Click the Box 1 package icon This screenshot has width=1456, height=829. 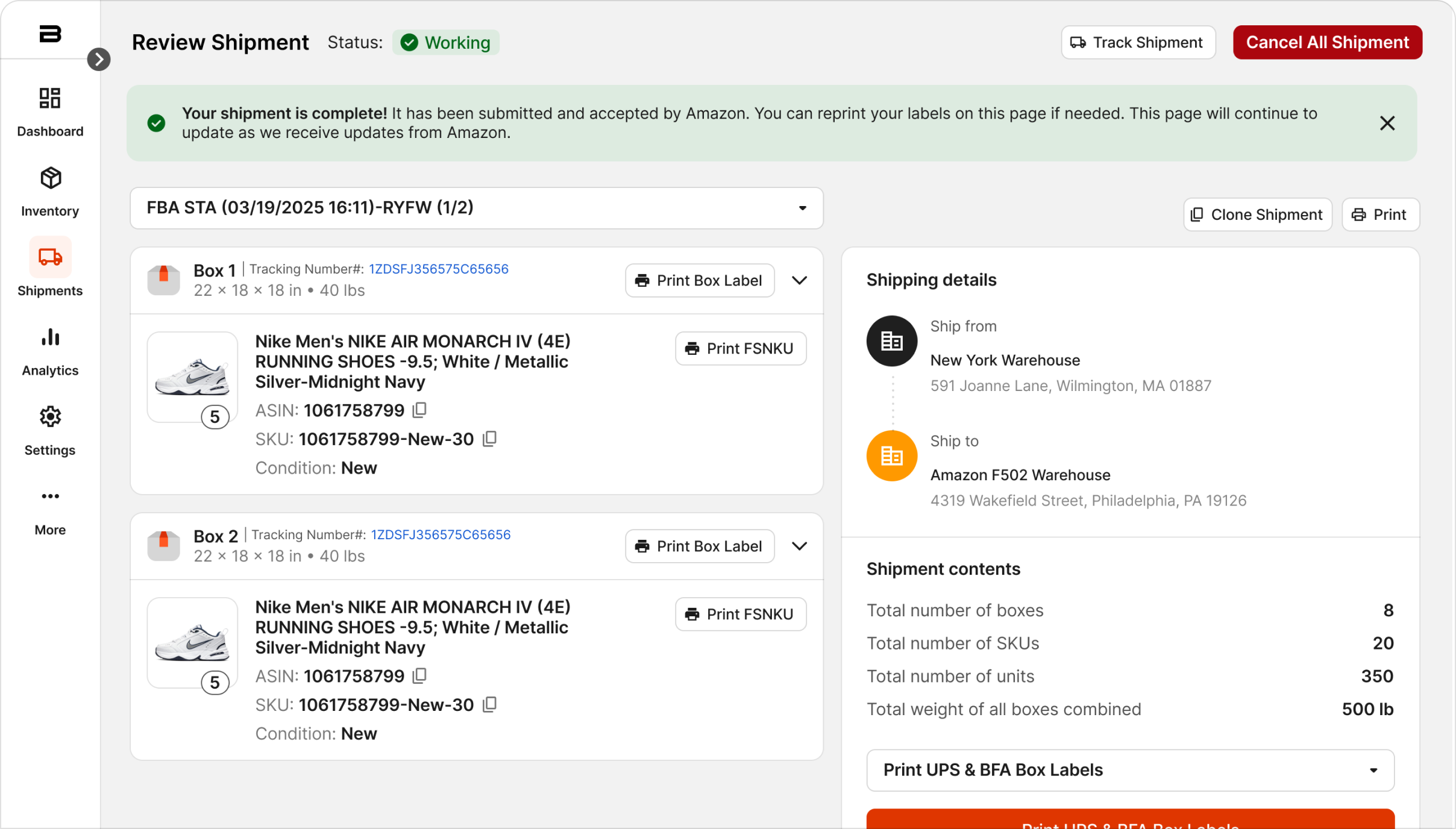coord(164,280)
